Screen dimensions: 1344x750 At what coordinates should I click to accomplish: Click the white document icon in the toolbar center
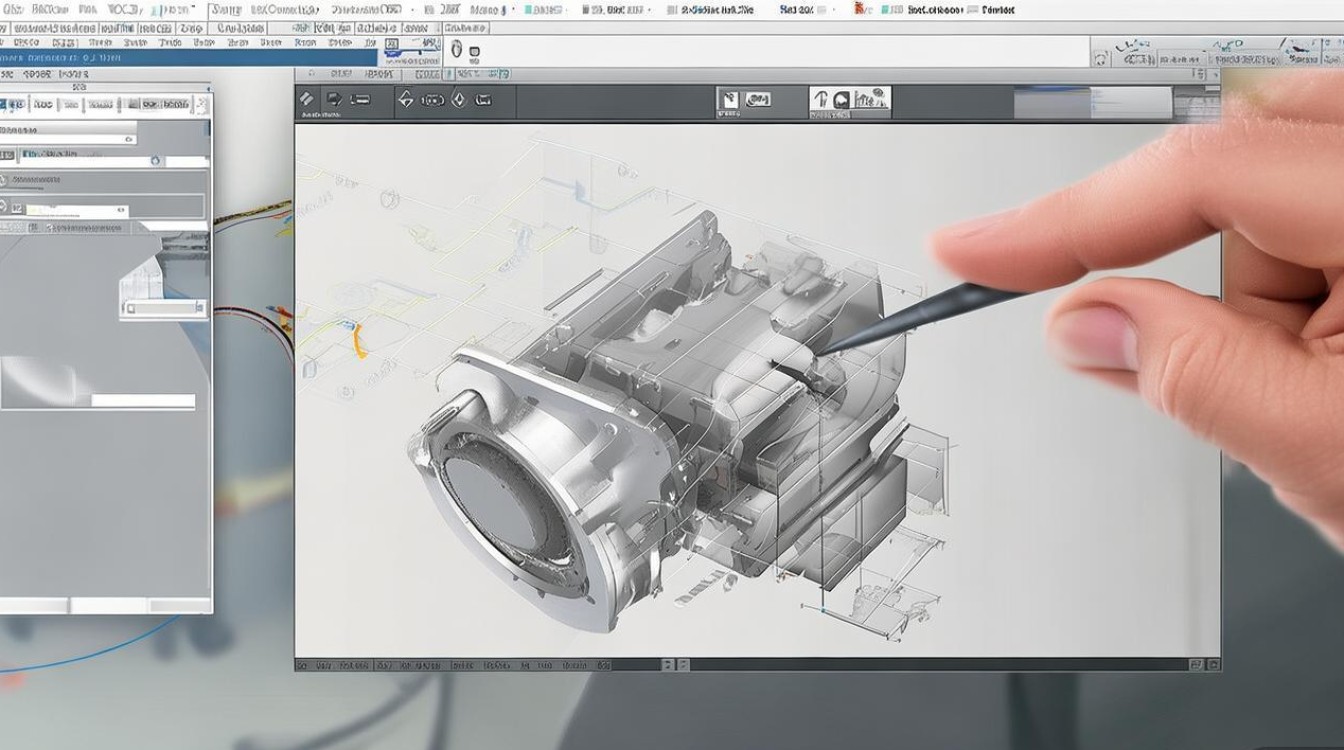pyautogui.click(x=729, y=99)
